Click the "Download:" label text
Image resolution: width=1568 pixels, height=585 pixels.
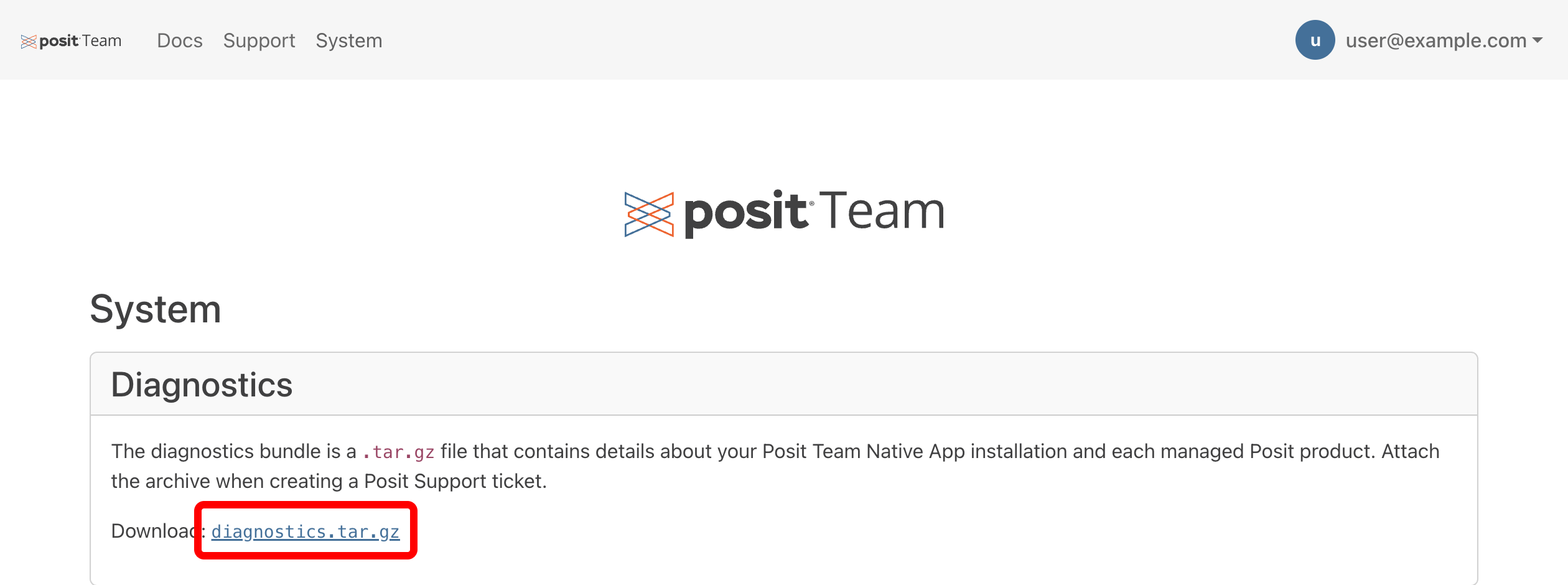pyautogui.click(x=156, y=531)
